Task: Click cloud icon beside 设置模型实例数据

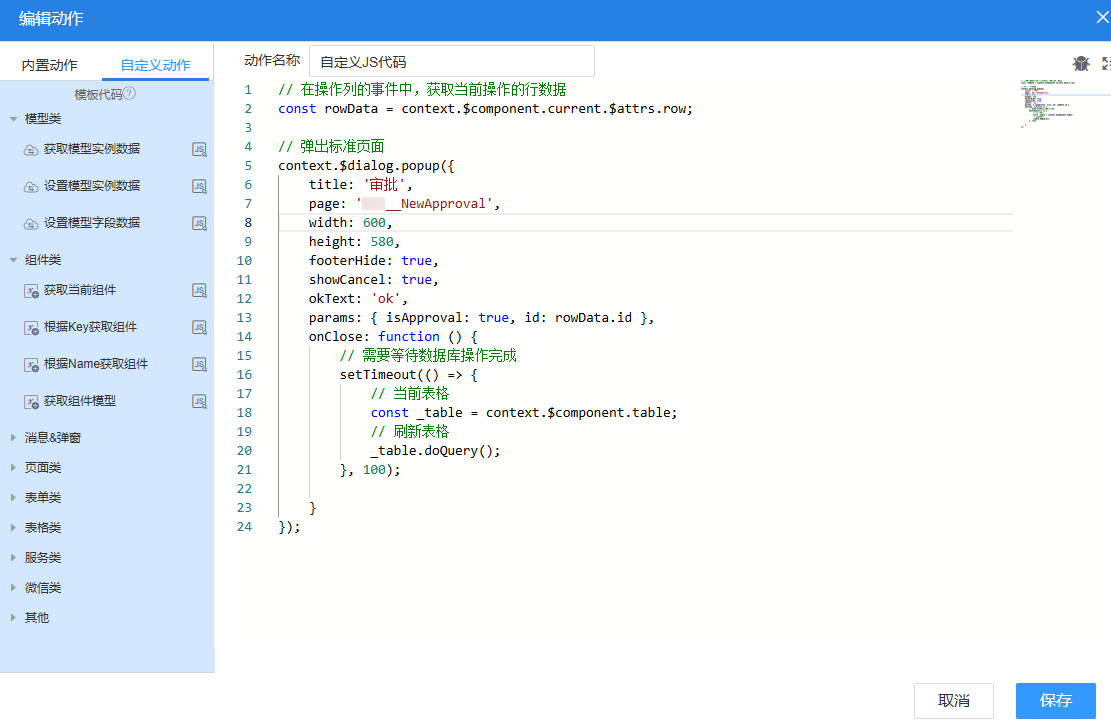Action: [x=31, y=186]
